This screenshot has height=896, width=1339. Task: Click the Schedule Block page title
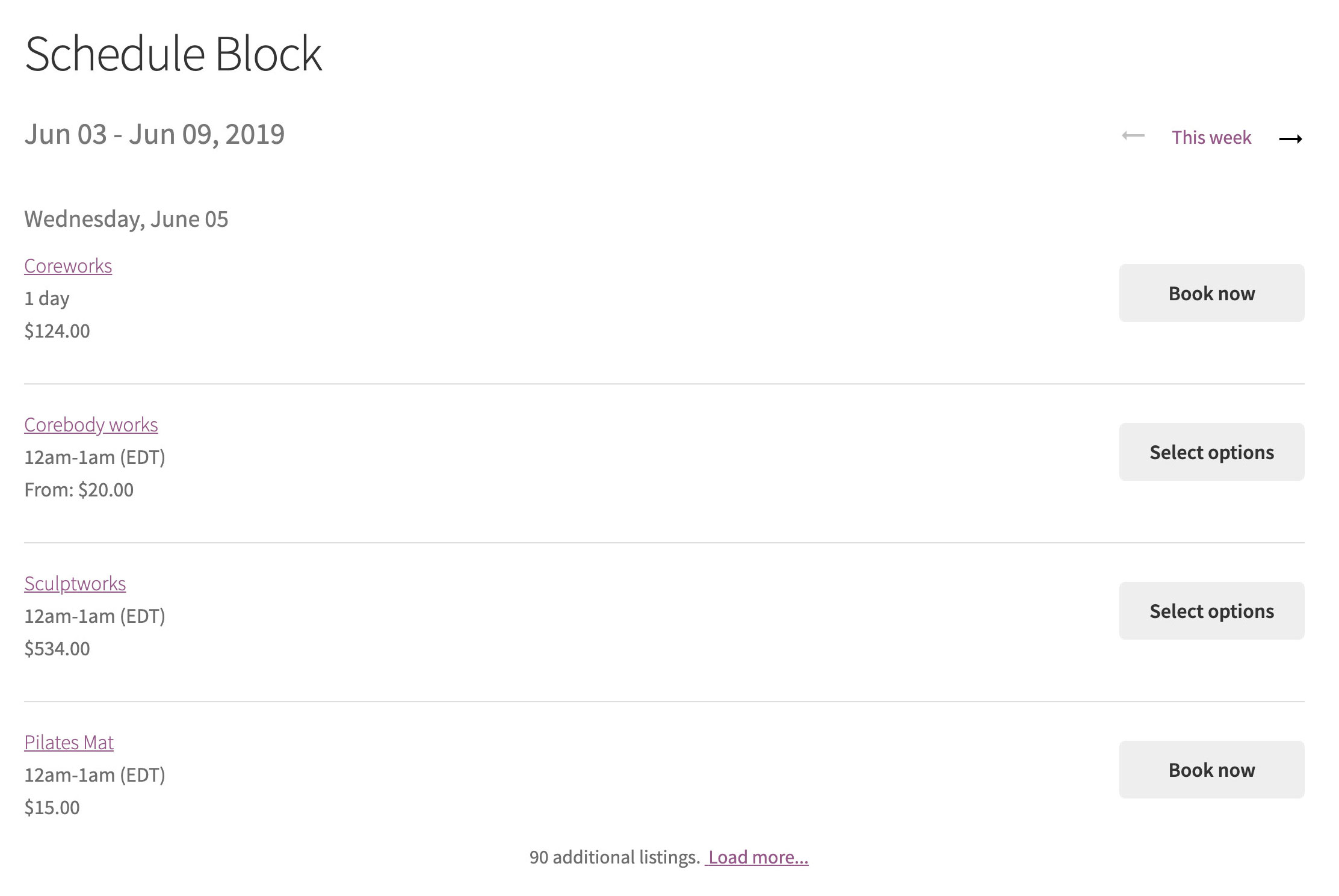pyautogui.click(x=173, y=53)
